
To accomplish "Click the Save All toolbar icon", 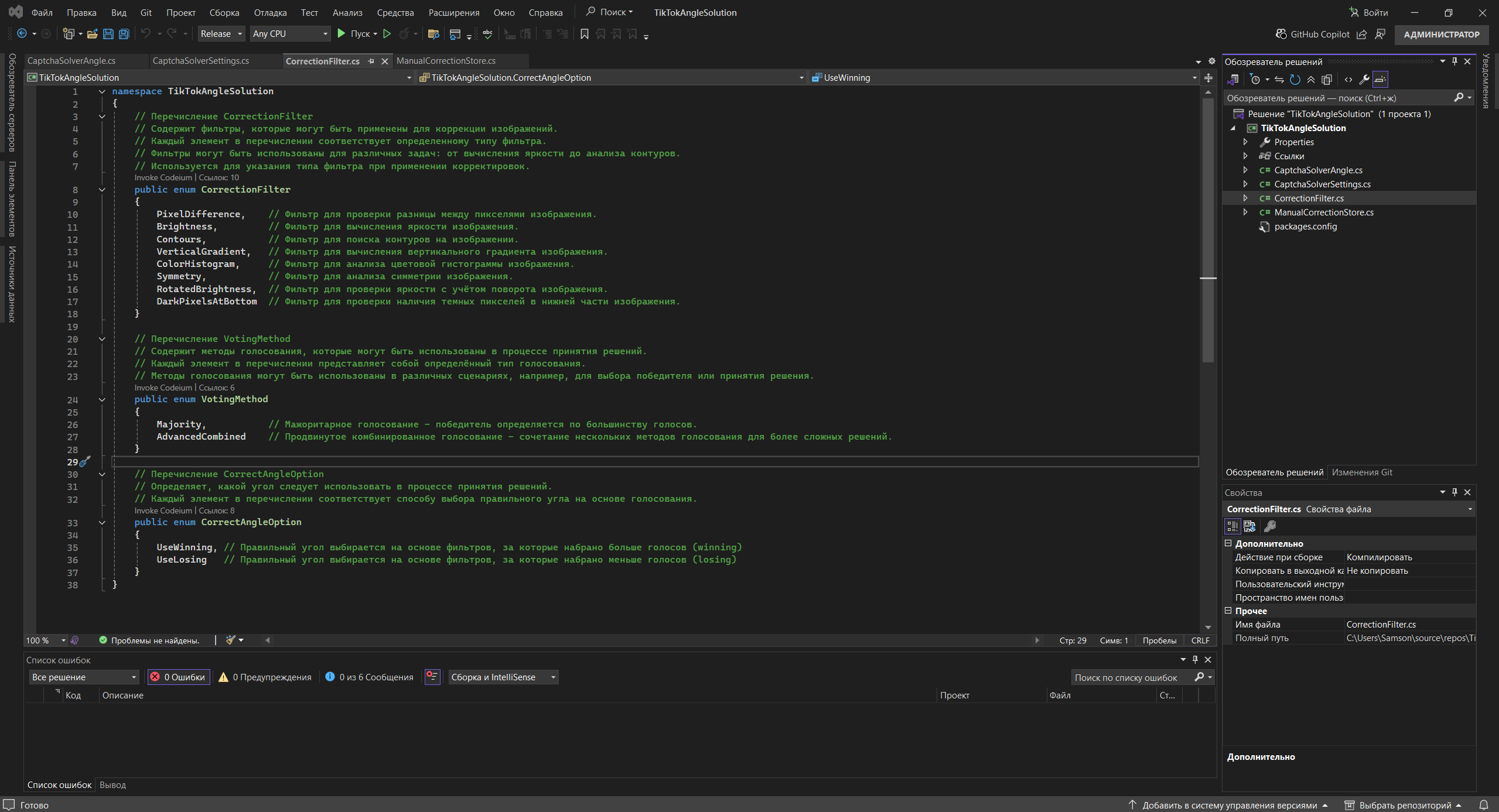I will click(124, 34).
